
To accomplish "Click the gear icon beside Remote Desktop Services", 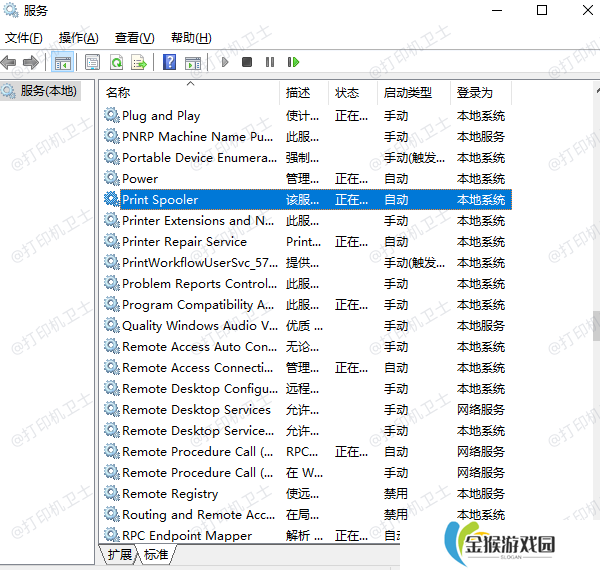I will click(112, 409).
